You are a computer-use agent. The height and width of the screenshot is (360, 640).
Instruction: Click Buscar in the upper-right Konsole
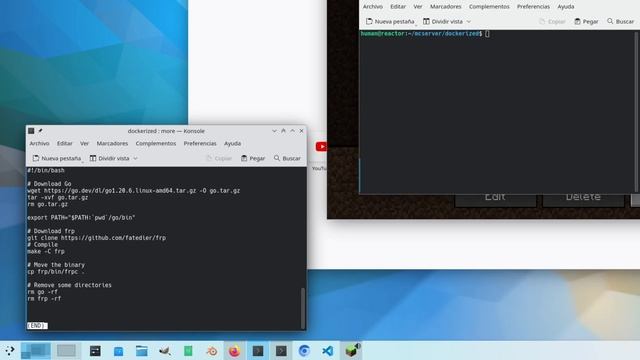pyautogui.click(x=620, y=21)
